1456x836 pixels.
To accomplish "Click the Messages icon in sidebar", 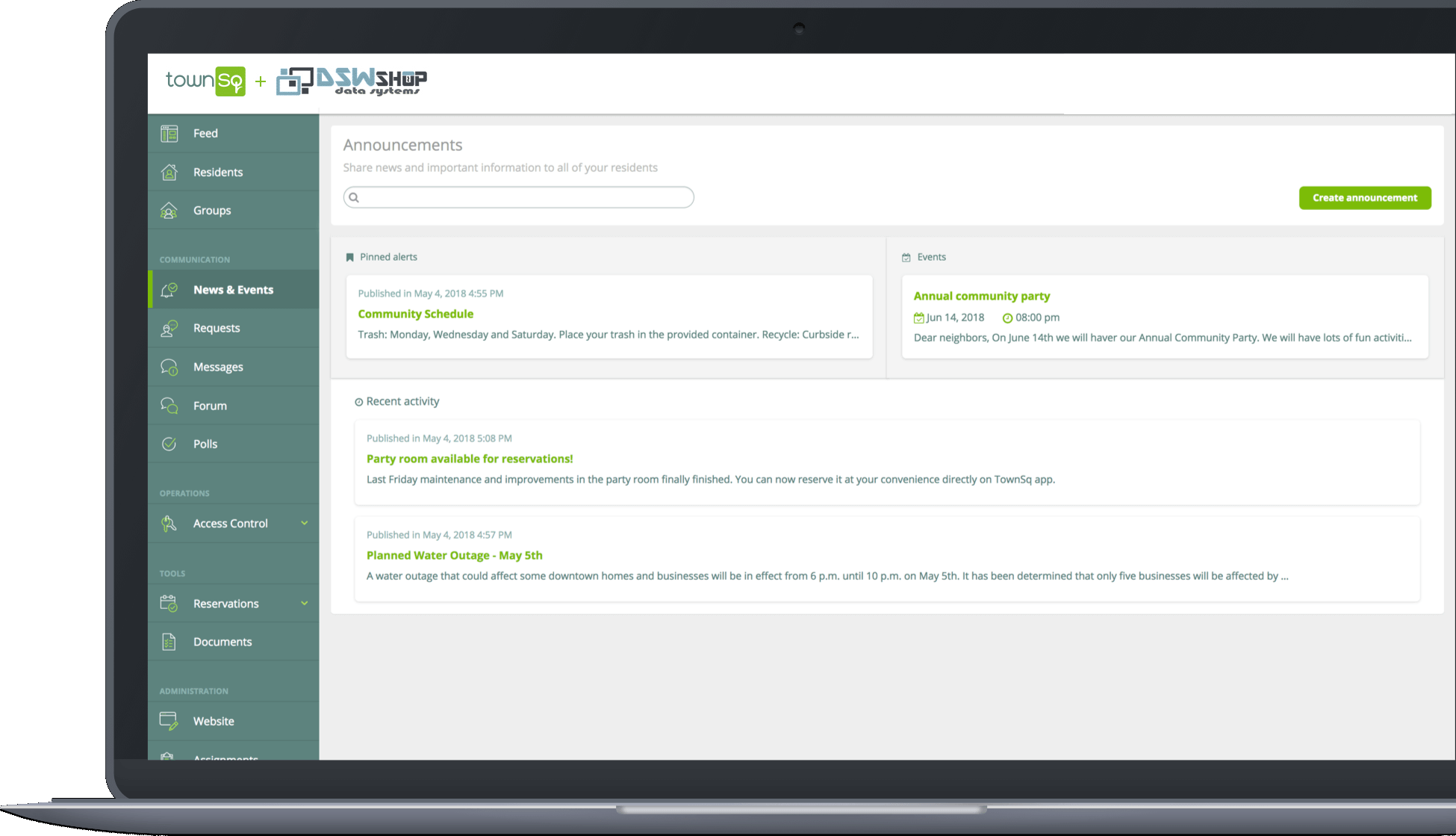I will (x=170, y=366).
